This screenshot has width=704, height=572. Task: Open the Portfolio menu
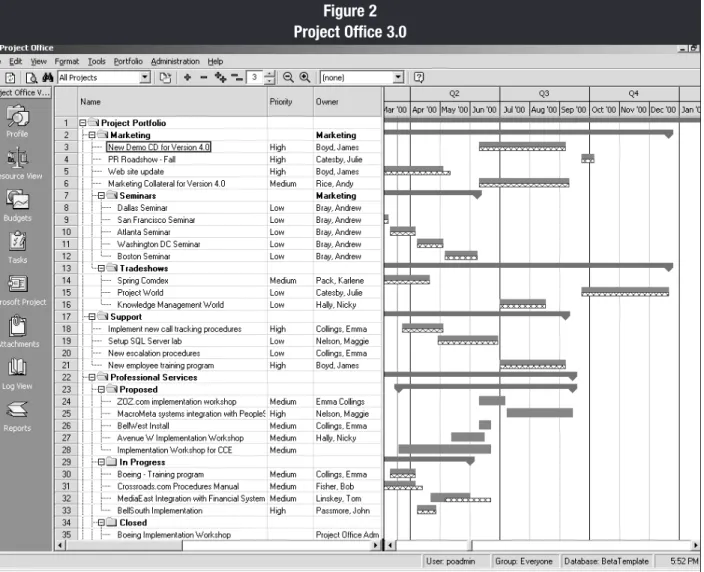128,61
